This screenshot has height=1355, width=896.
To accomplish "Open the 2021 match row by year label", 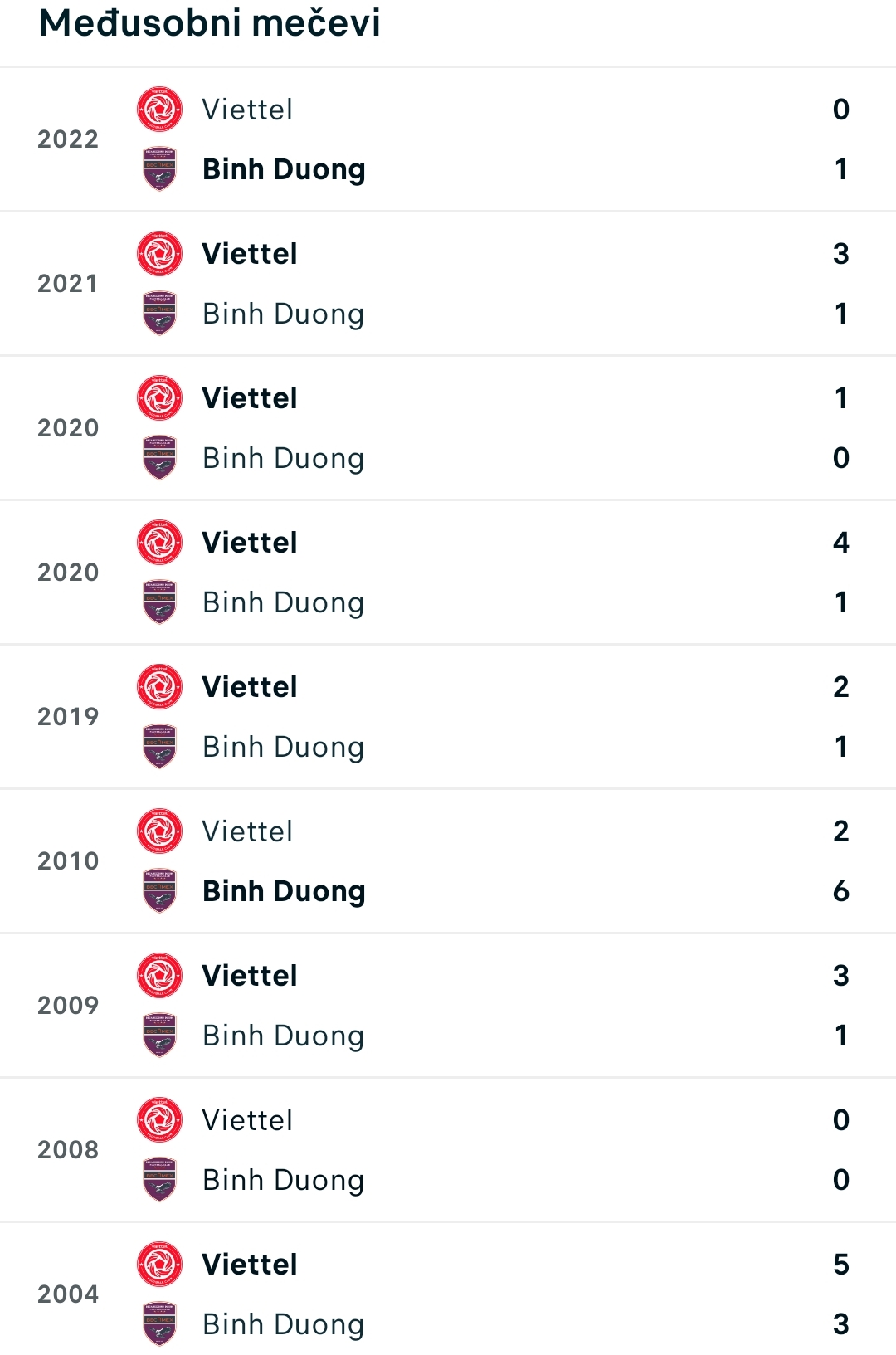I will [68, 284].
